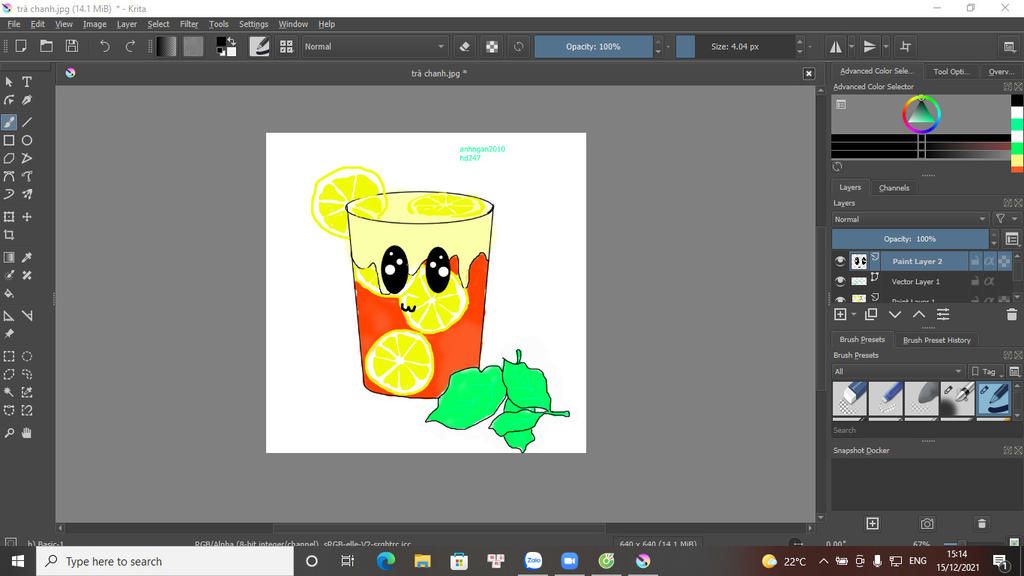Switch to the Channels tab
The width and height of the screenshot is (1024, 576).
coord(894,188)
